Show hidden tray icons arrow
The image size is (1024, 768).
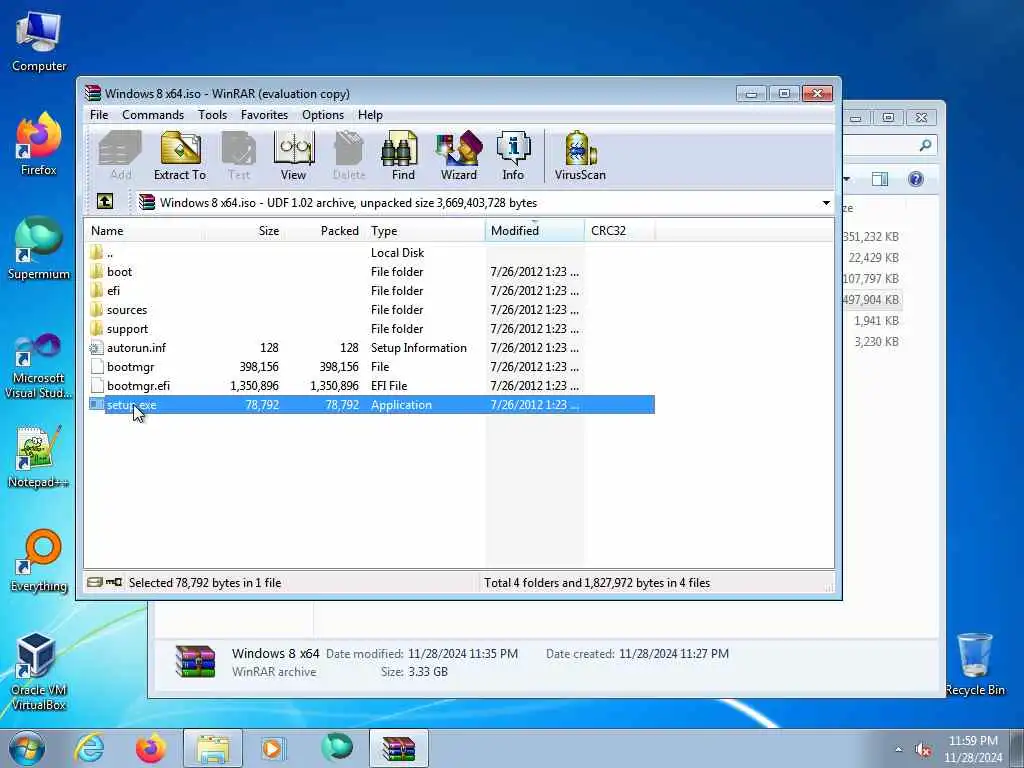899,750
